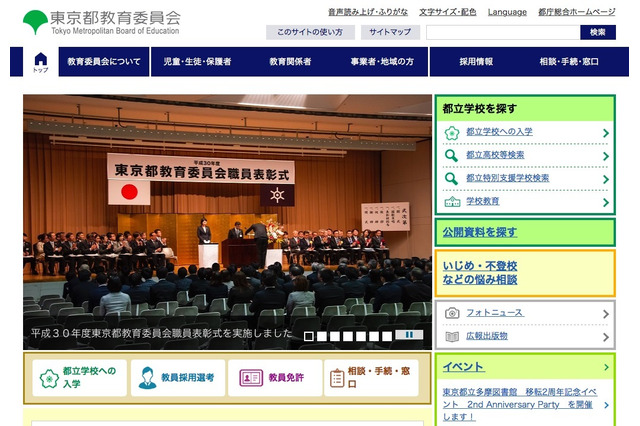Viewport: 640px width, 426px height.
Task: Click chevron arrow on イベント header
Action: click(607, 367)
